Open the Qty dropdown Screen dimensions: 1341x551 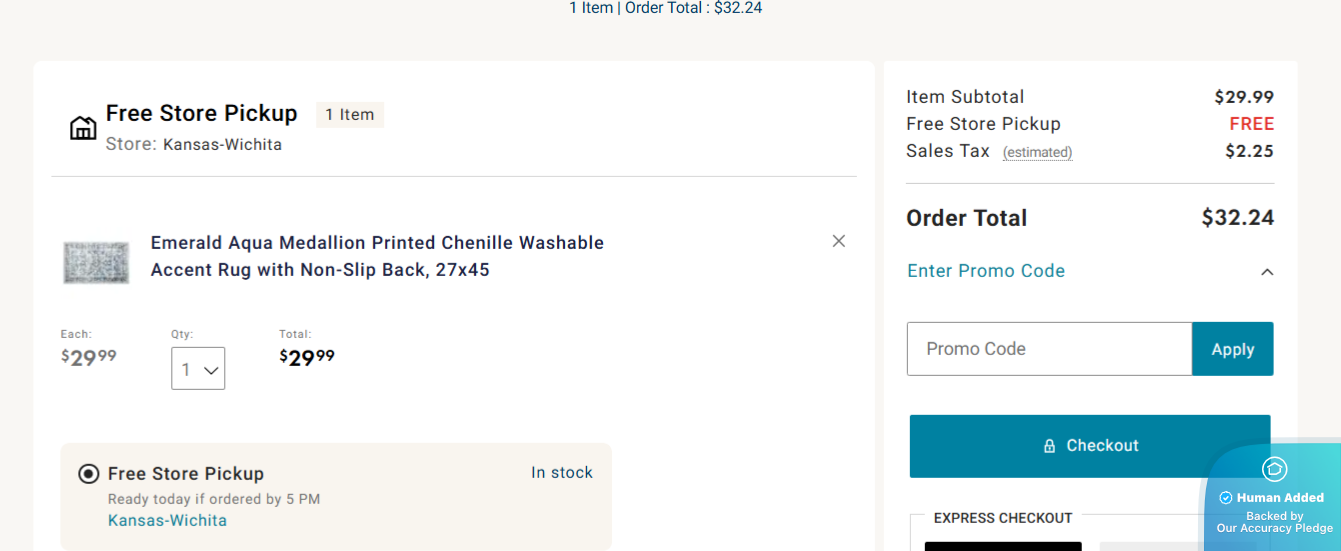[198, 369]
